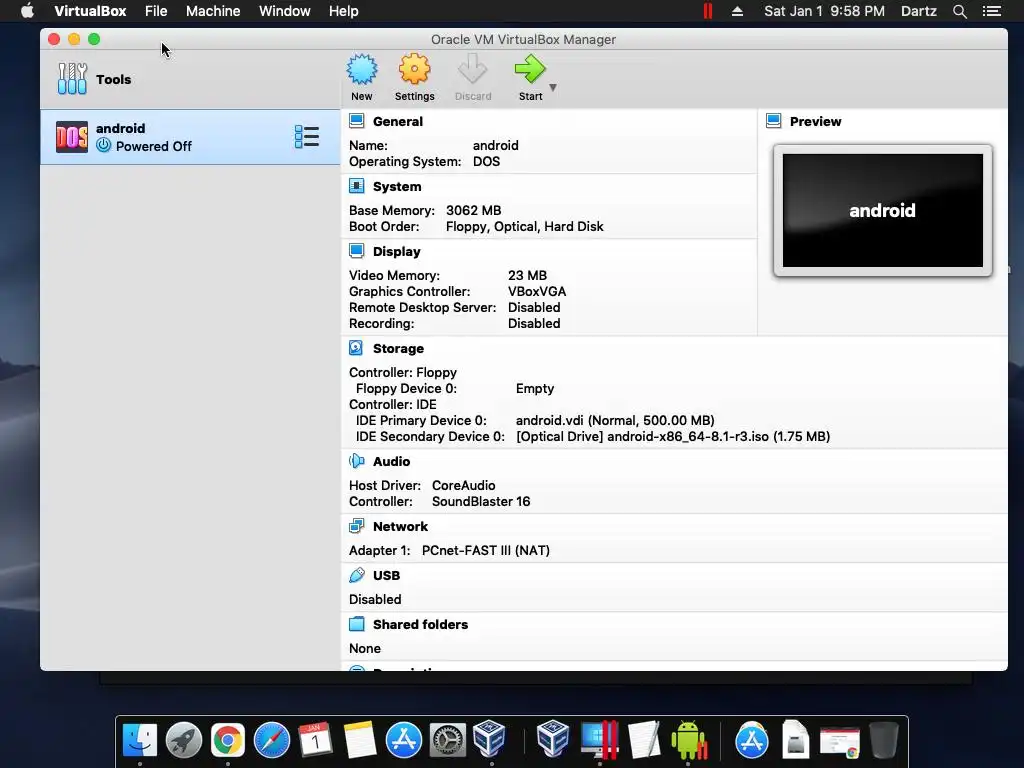
Task: Click the '23 MB' video memory value
Action: click(527, 276)
